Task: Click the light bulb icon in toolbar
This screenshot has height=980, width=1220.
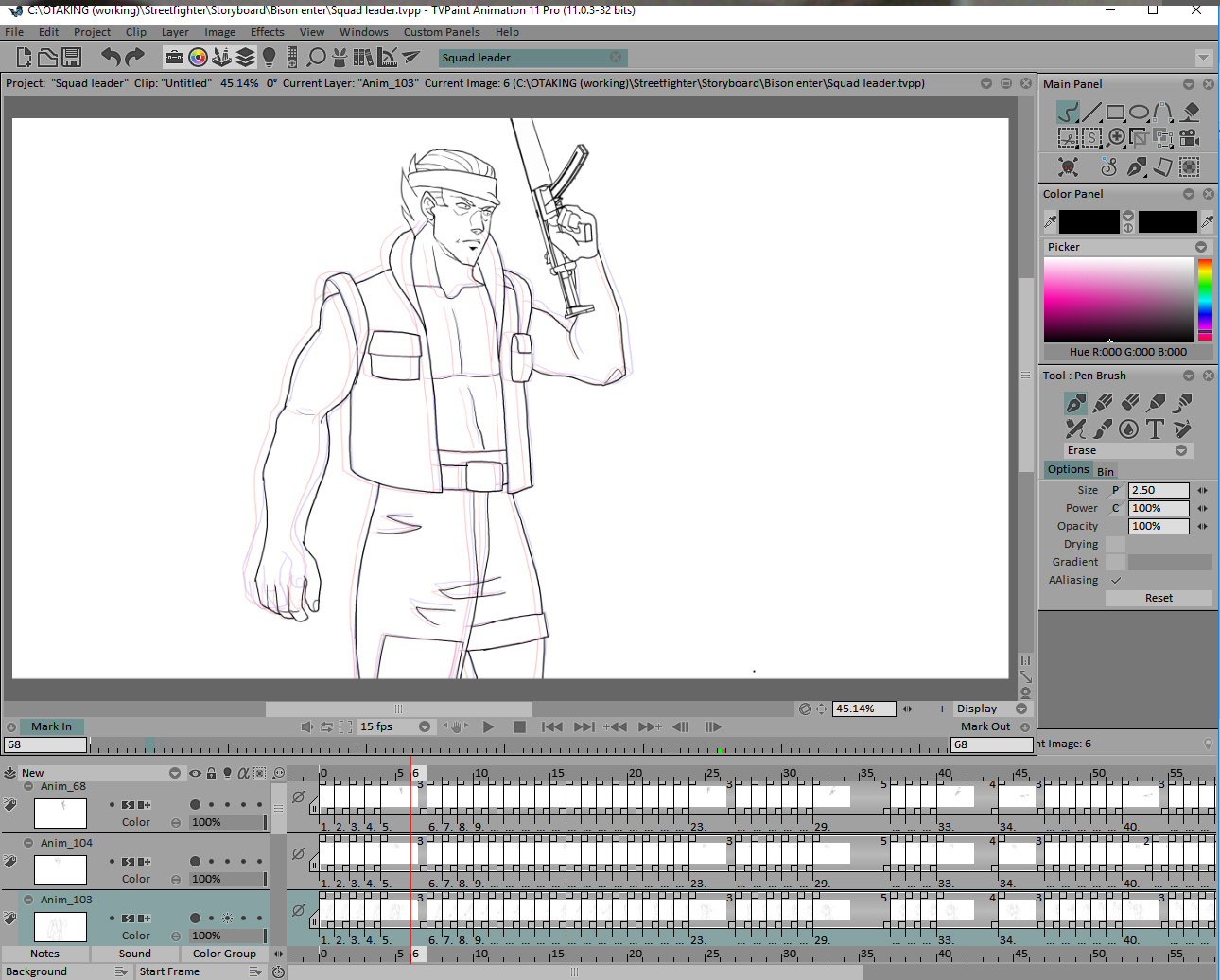Action: (269, 58)
